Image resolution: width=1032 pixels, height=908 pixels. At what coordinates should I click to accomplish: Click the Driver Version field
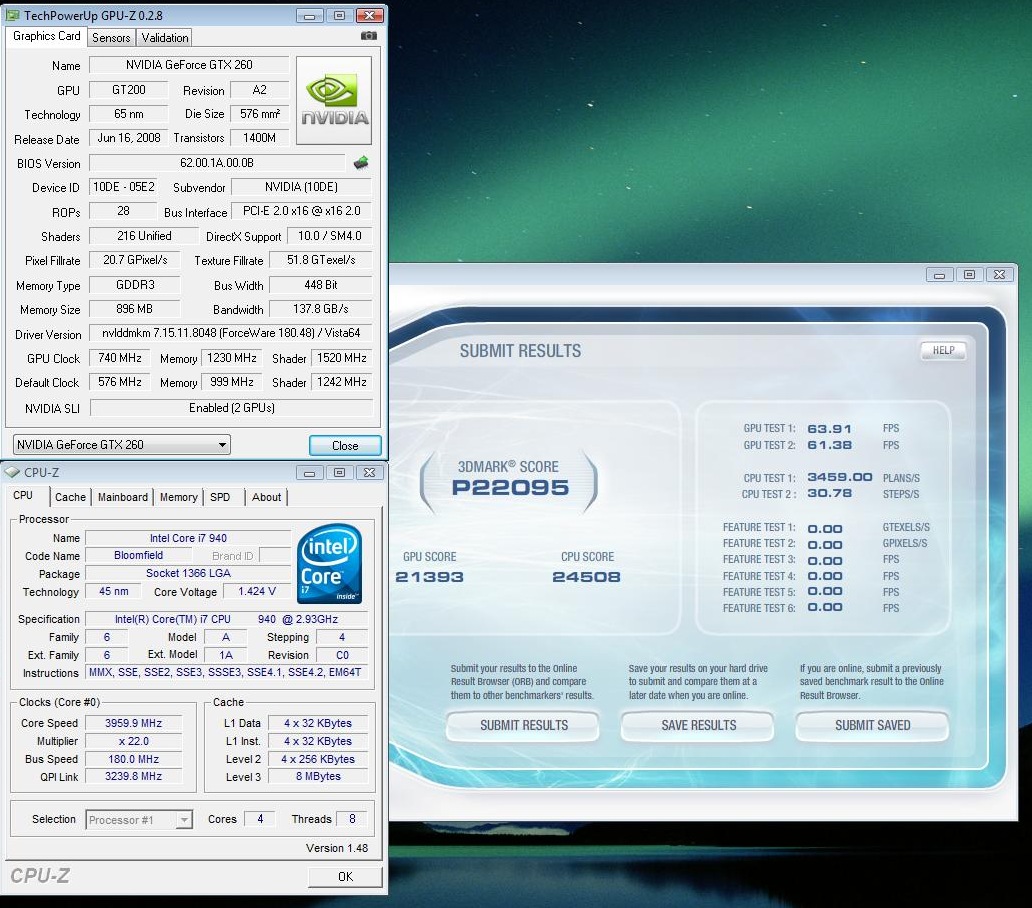(230, 333)
